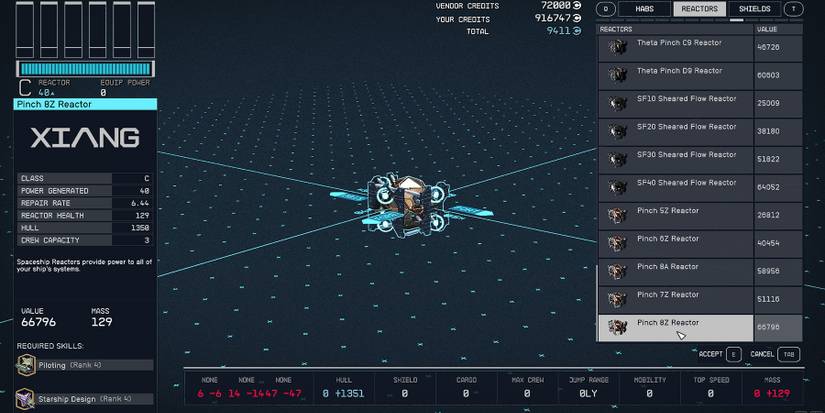Select the SF40 Sheared Flow Reactor icon
The width and height of the screenshot is (825, 413).
(616, 187)
